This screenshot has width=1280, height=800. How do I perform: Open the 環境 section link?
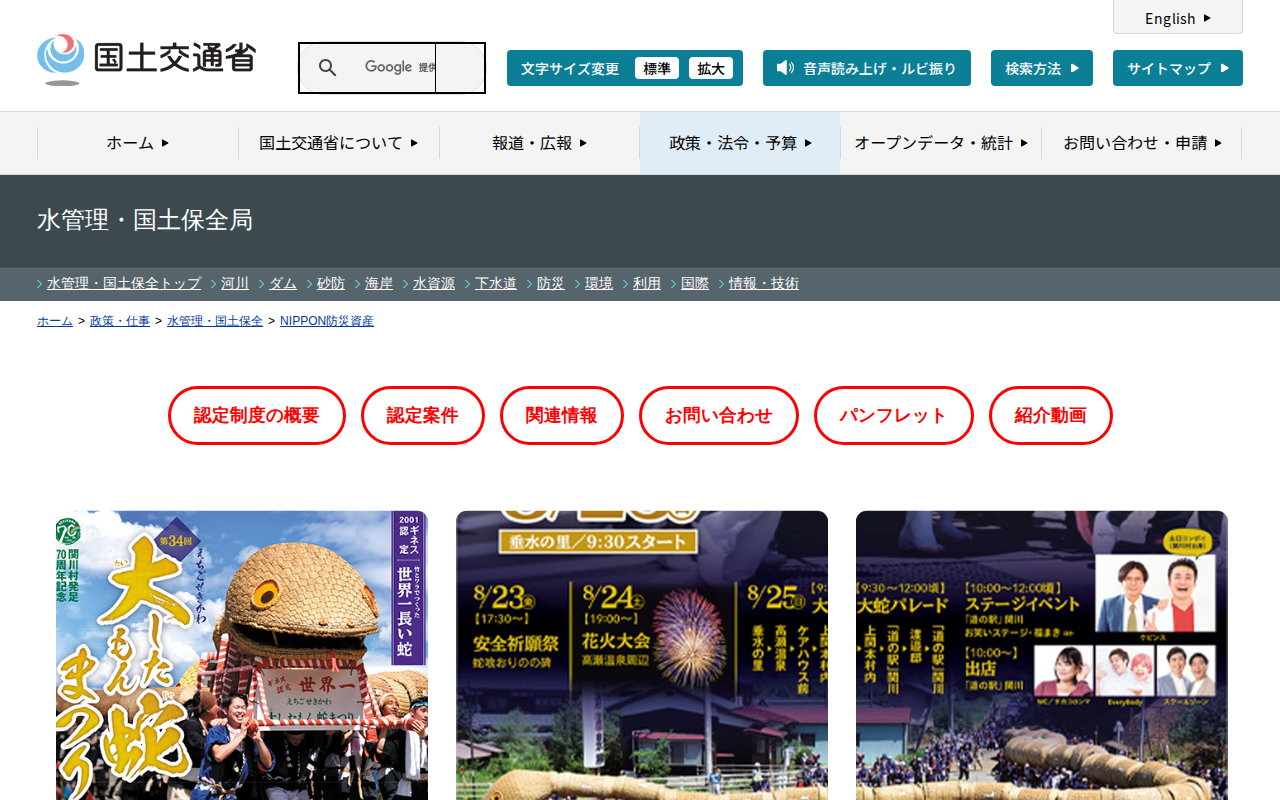click(x=599, y=283)
